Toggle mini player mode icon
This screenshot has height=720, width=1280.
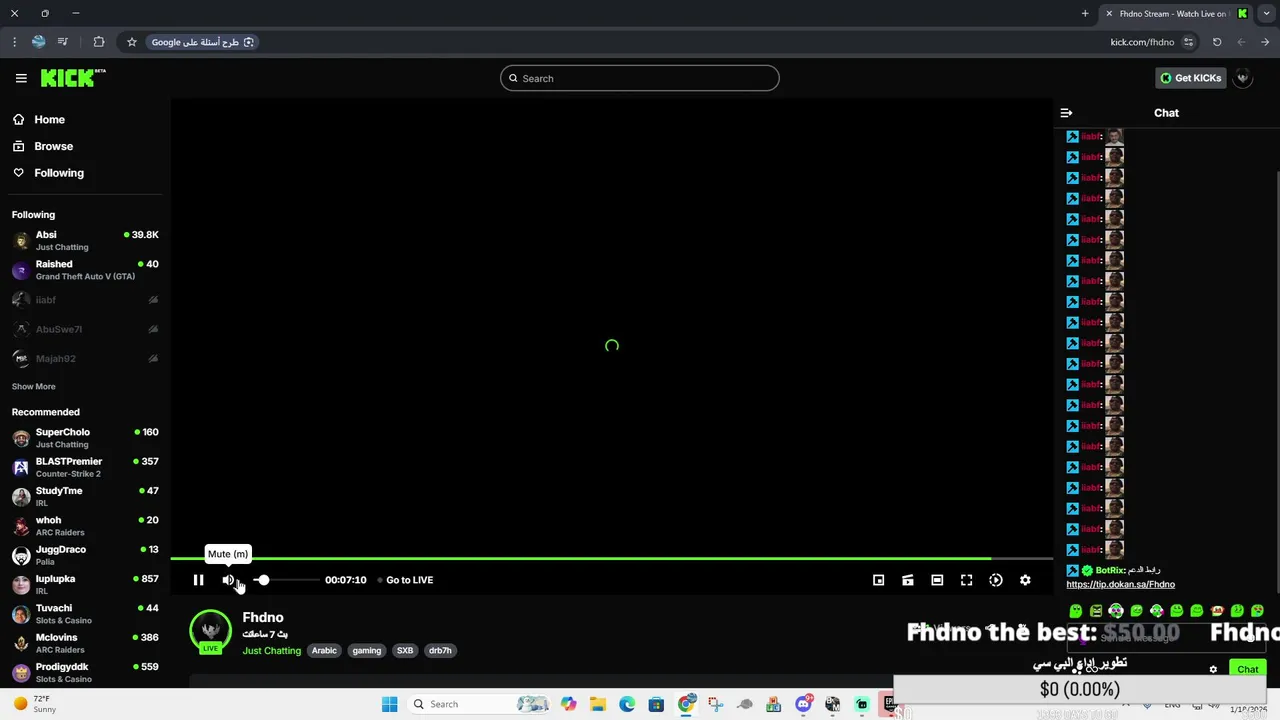click(x=878, y=580)
